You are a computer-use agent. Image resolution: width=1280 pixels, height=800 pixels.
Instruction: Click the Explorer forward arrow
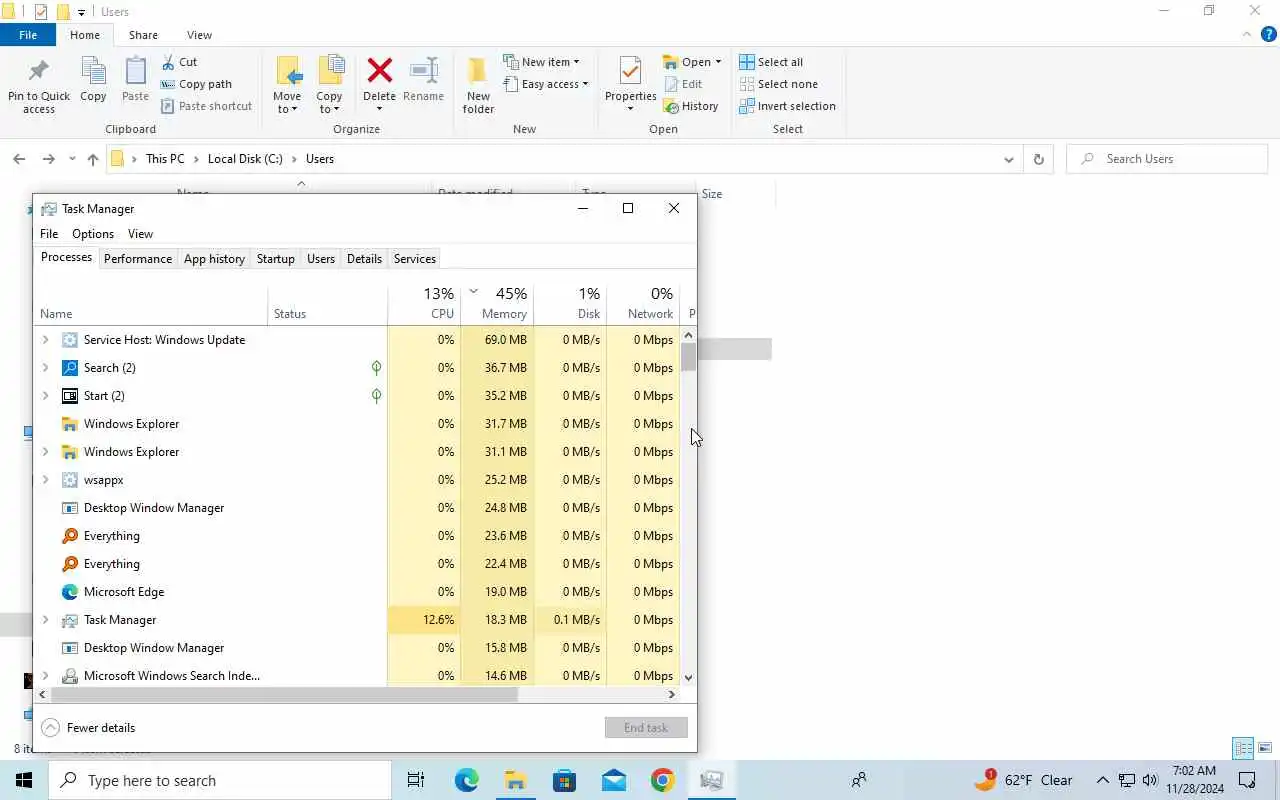click(x=48, y=159)
